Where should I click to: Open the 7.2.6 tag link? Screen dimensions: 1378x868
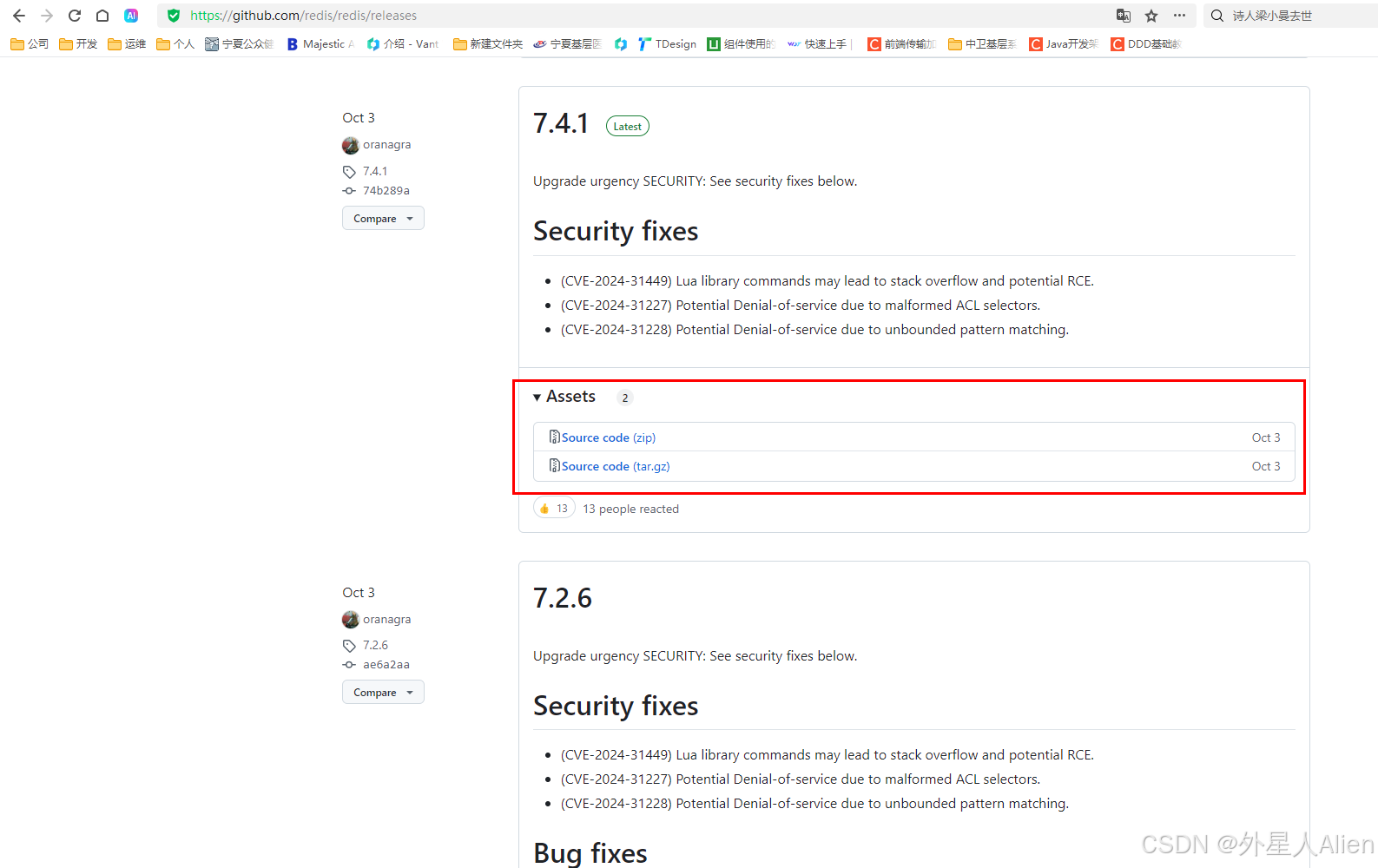[375, 645]
